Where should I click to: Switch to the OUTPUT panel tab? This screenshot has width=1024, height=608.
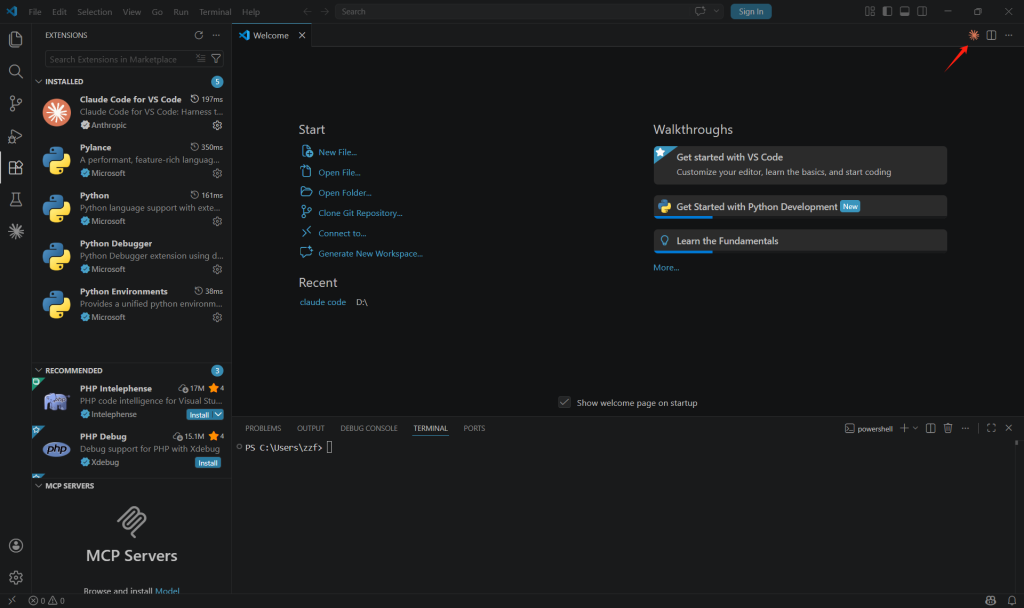(310, 428)
